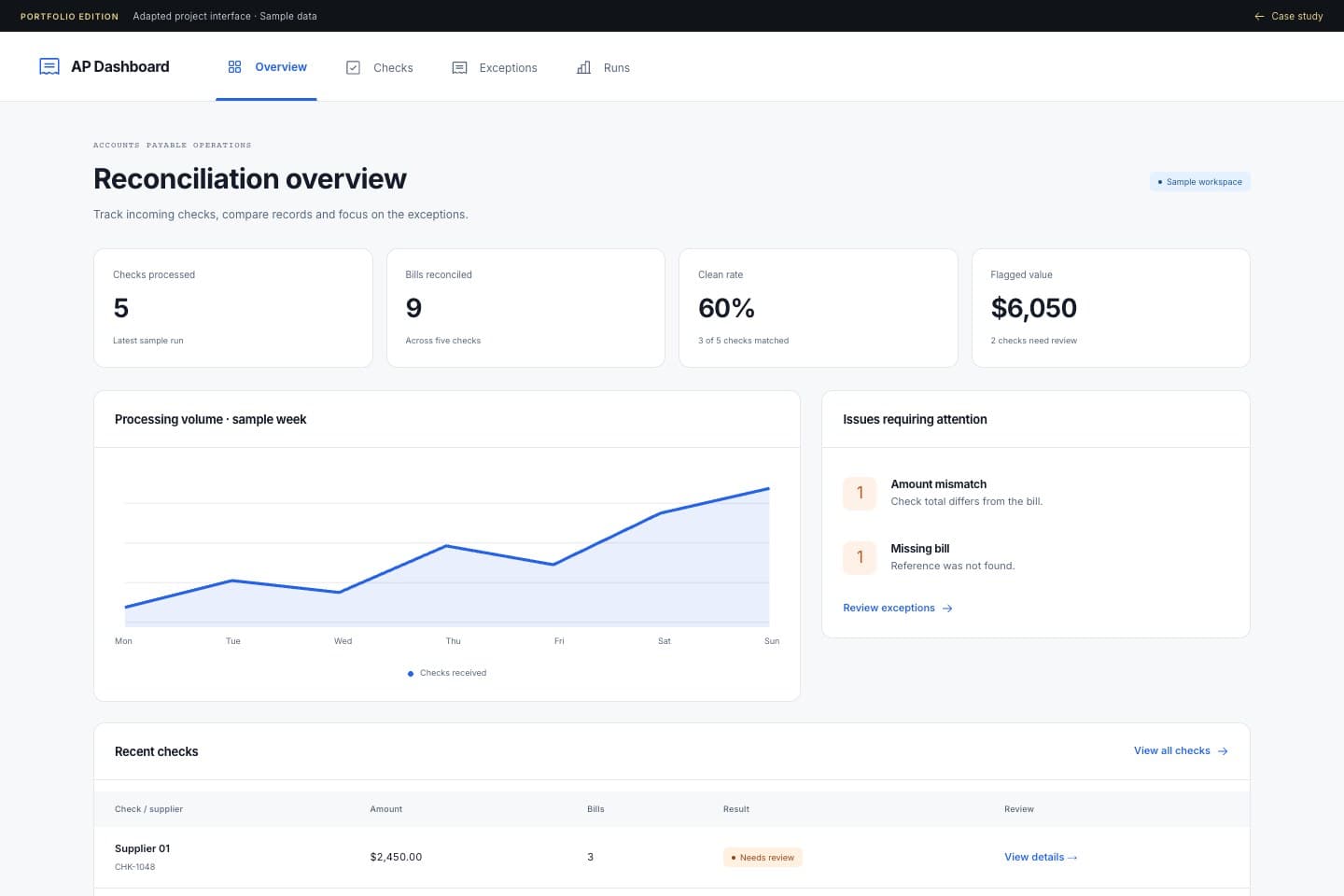
Task: Select the Checks processed card
Action: coord(233,308)
